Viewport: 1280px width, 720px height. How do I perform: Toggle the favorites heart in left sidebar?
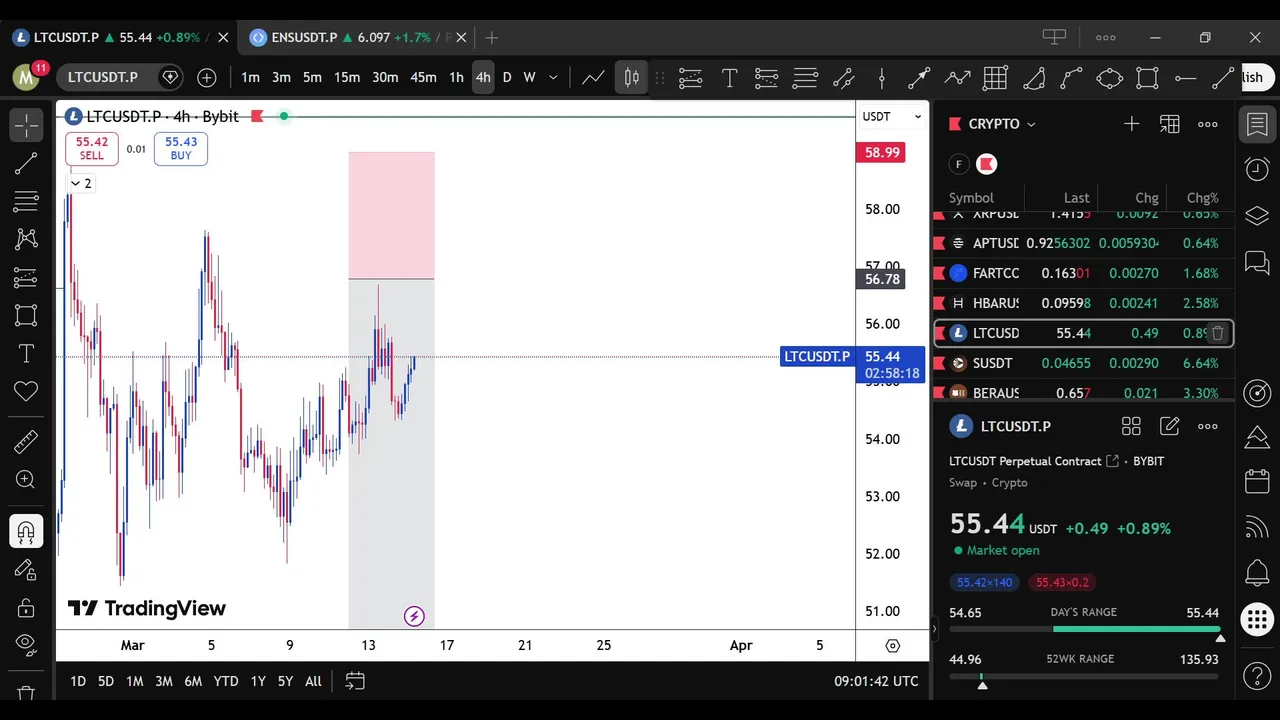[27, 391]
